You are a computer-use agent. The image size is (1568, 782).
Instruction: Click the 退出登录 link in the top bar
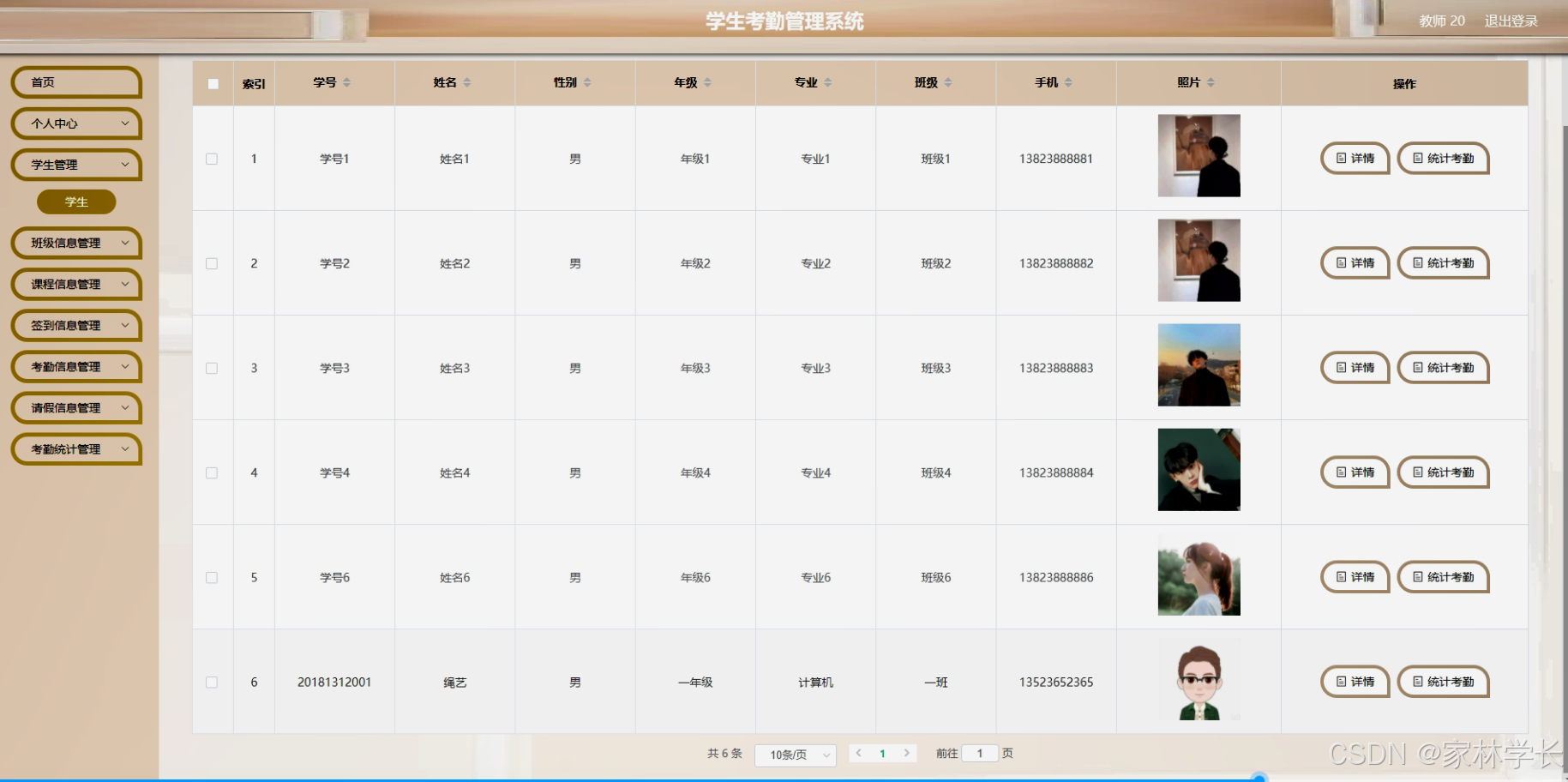point(1511,21)
